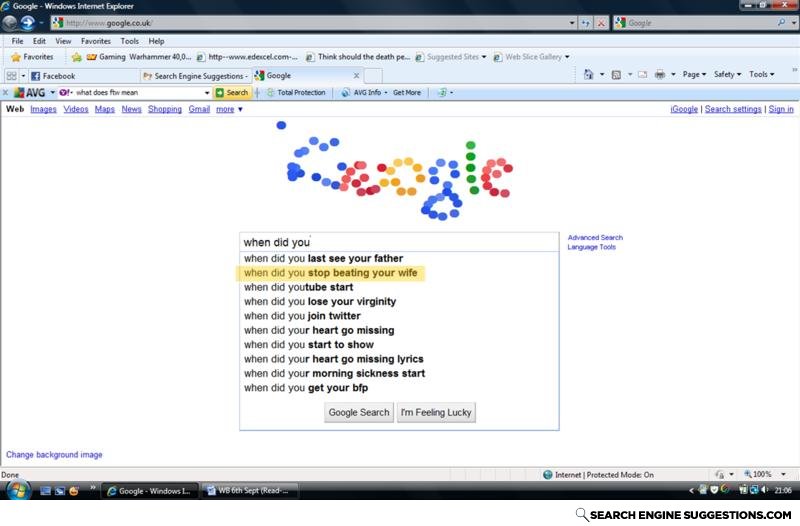Open the Images link
Screen dimensions: 800x526
click(43, 109)
